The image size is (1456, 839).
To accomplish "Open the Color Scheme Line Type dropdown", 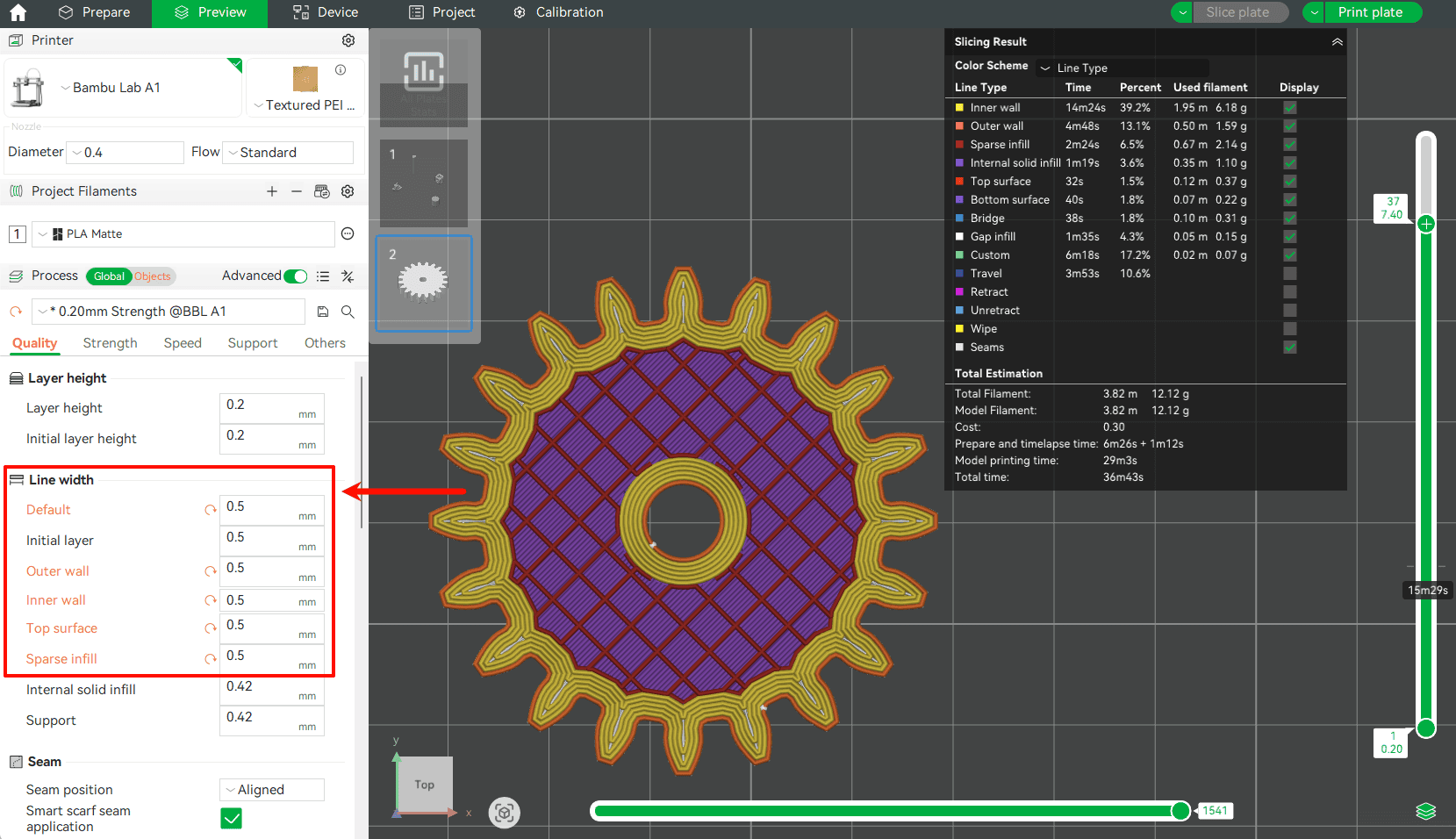I will pos(1122,68).
